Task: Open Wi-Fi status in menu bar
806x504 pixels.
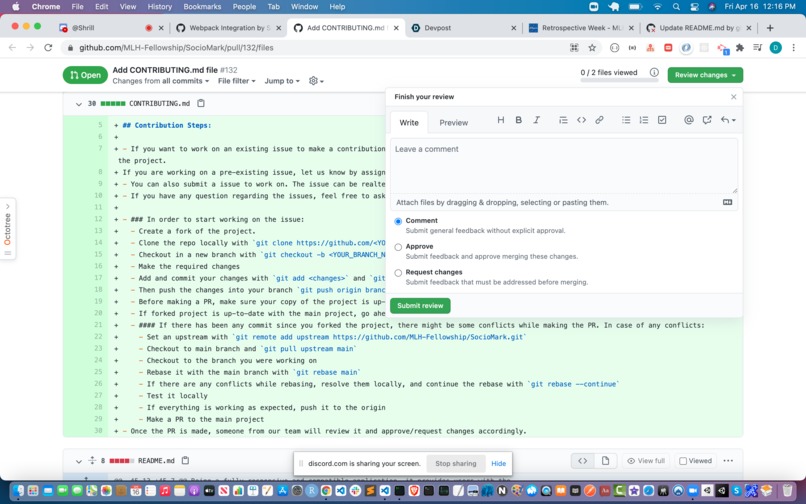Action: pyautogui.click(x=657, y=7)
